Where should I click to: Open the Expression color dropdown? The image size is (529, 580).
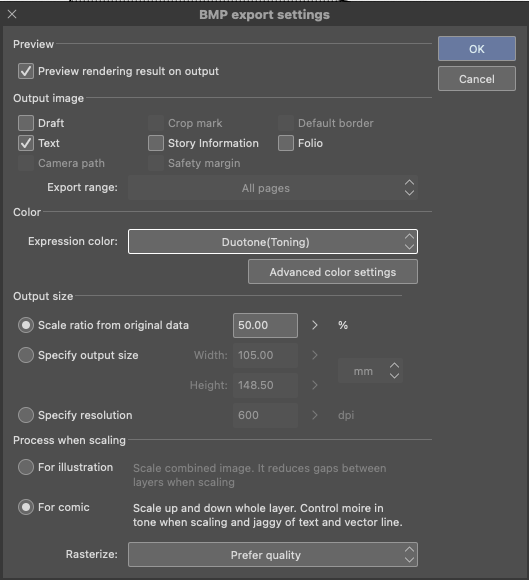pos(273,242)
